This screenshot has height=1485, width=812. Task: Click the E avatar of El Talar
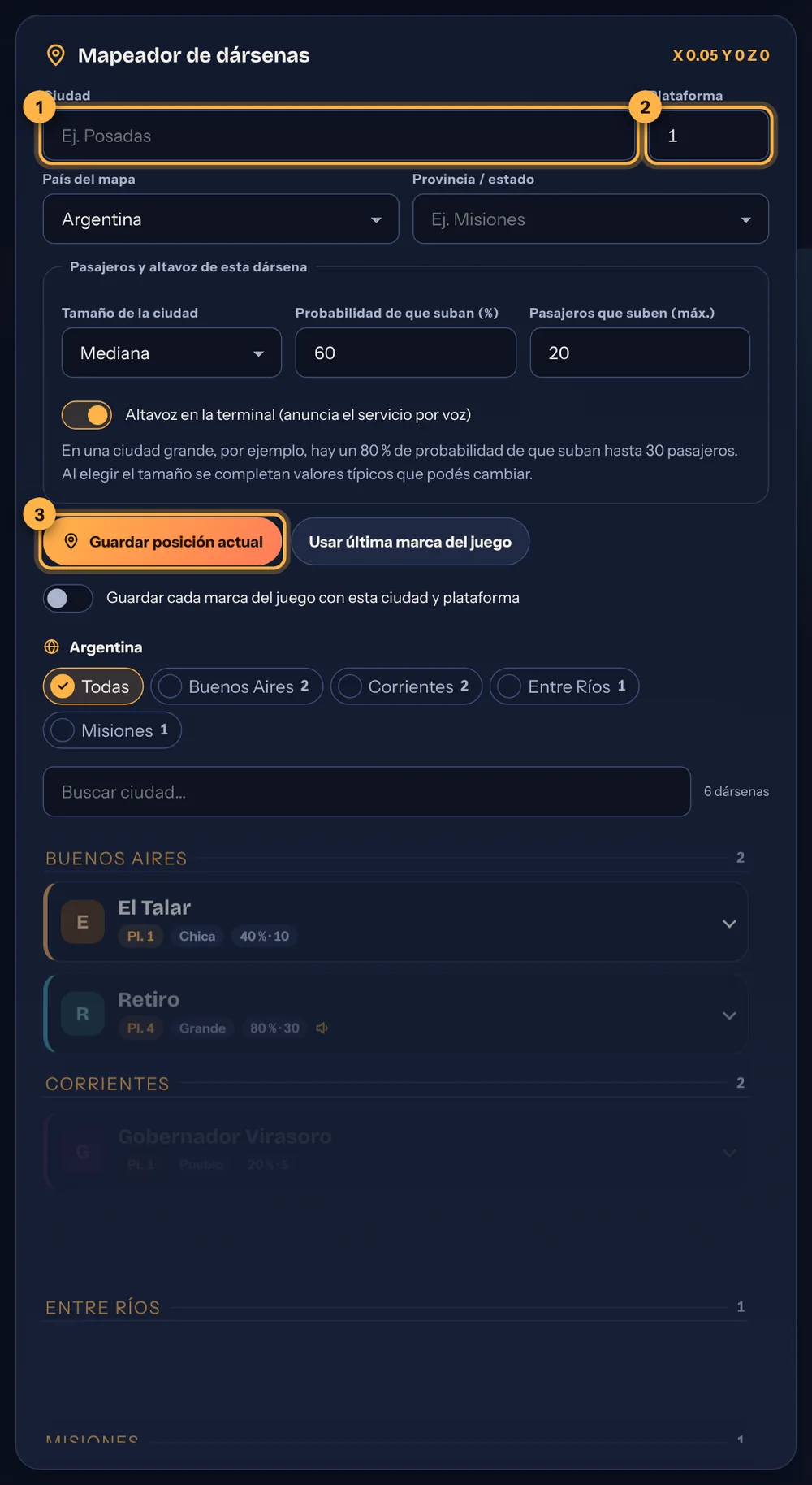coord(83,922)
